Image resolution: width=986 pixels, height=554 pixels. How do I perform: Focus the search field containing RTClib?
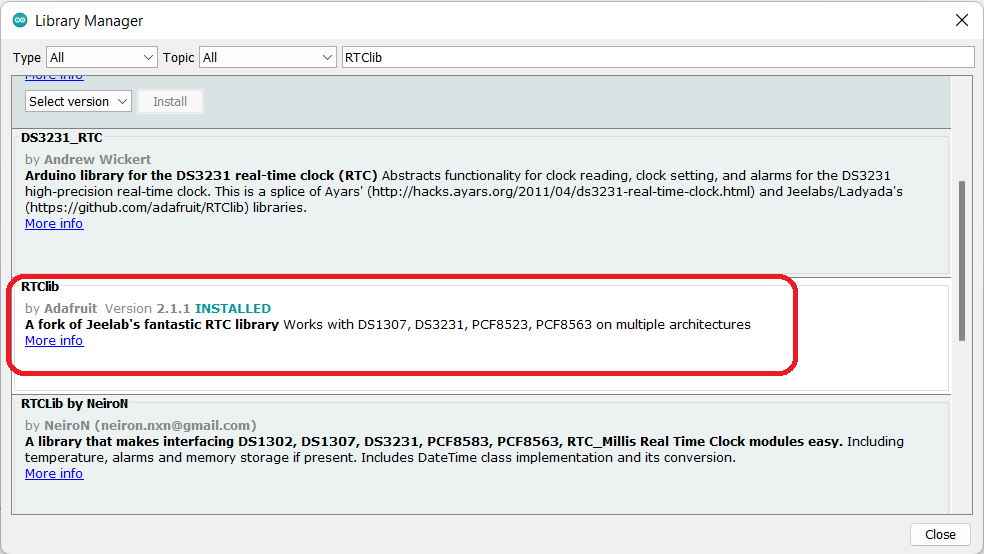point(658,57)
